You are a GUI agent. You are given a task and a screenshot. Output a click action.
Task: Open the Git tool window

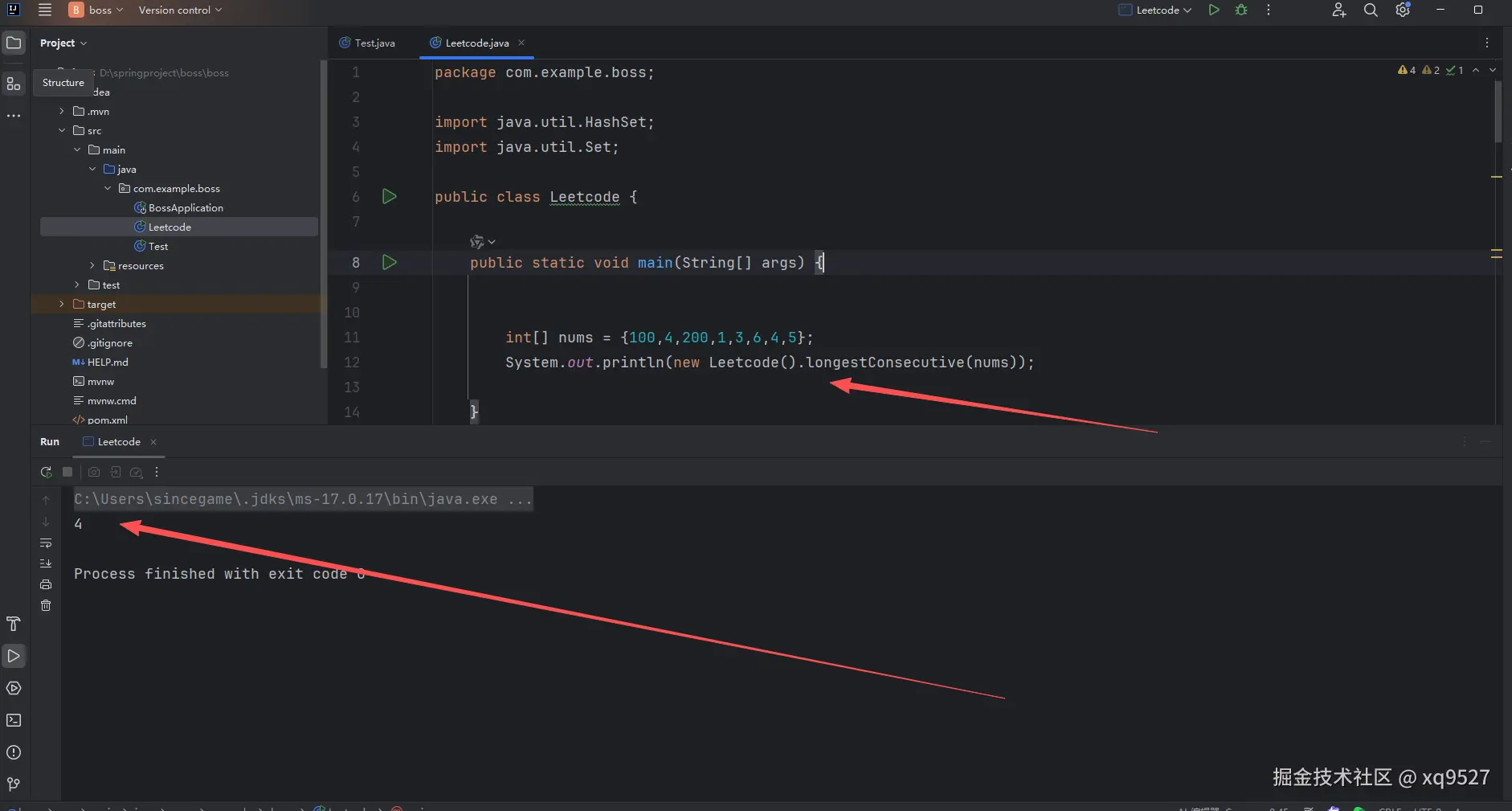tap(14, 784)
